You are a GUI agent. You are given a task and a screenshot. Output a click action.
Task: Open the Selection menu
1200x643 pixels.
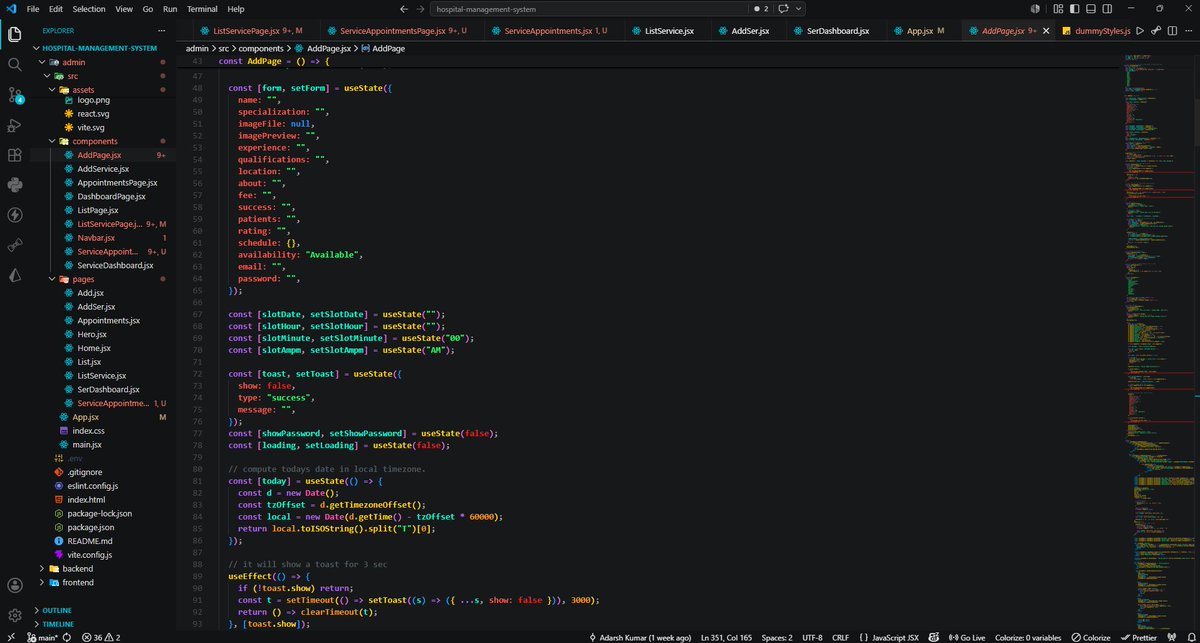tap(89, 8)
